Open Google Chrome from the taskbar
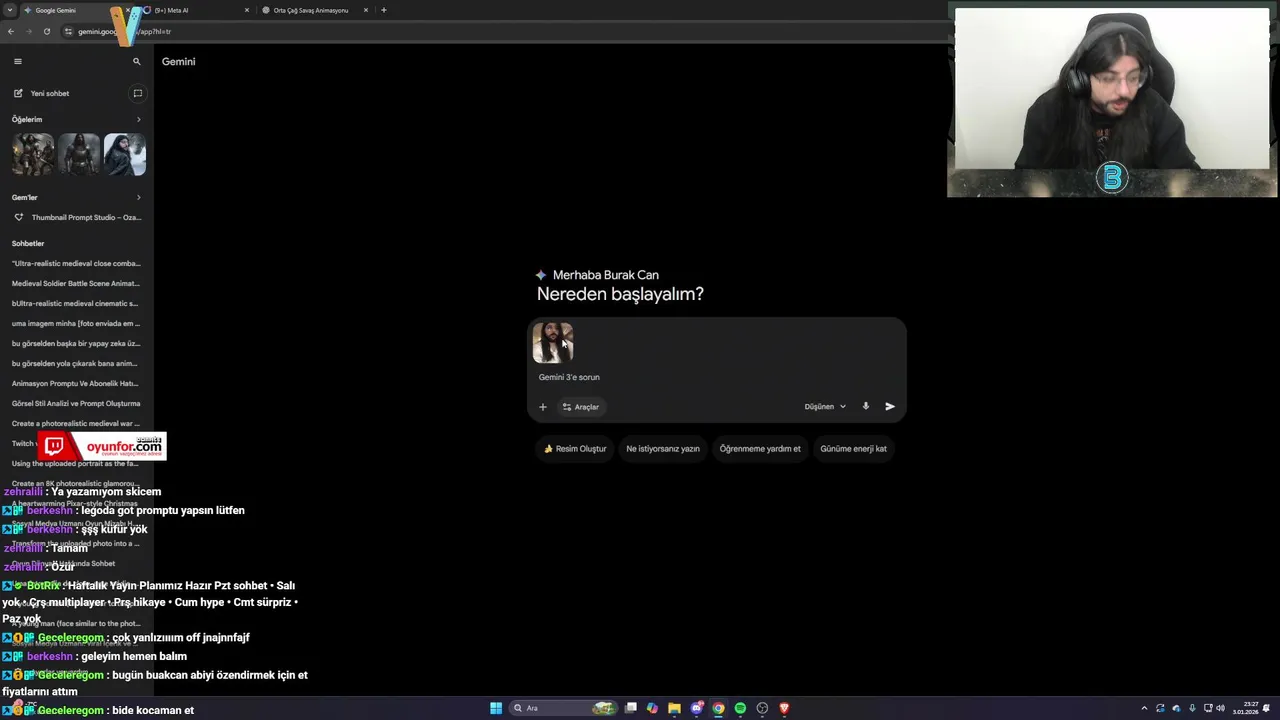The height and width of the screenshot is (720, 1280). (718, 708)
